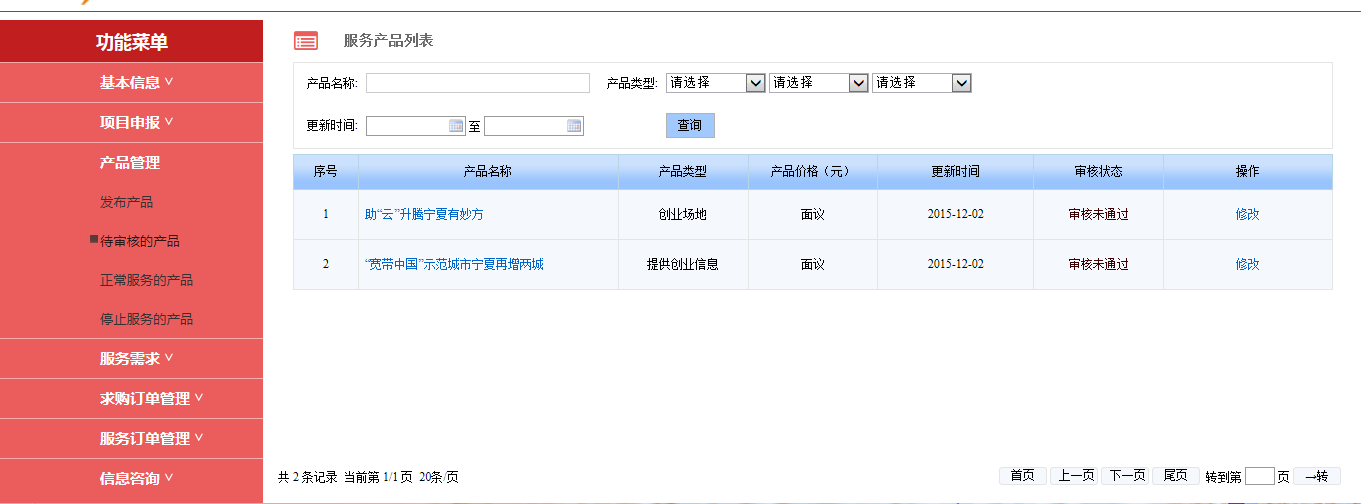Go to 下一页 in pagination
1361x504 pixels.
(x=1125, y=476)
